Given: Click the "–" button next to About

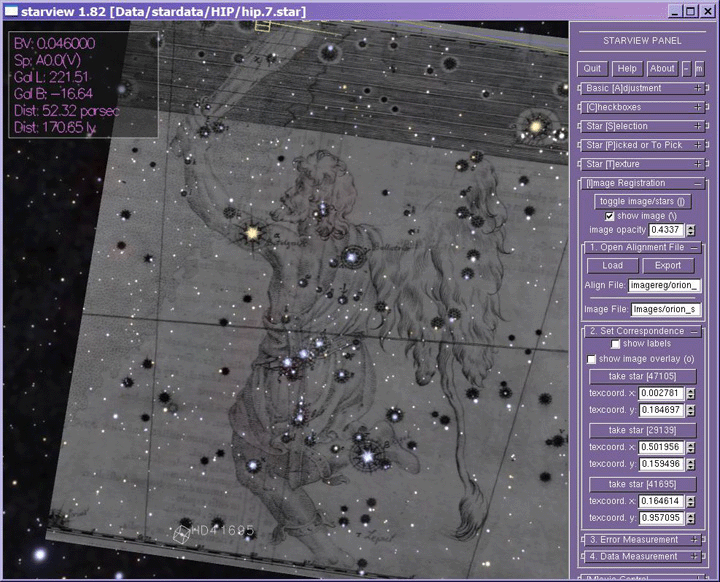Looking at the screenshot, I should pos(686,69).
